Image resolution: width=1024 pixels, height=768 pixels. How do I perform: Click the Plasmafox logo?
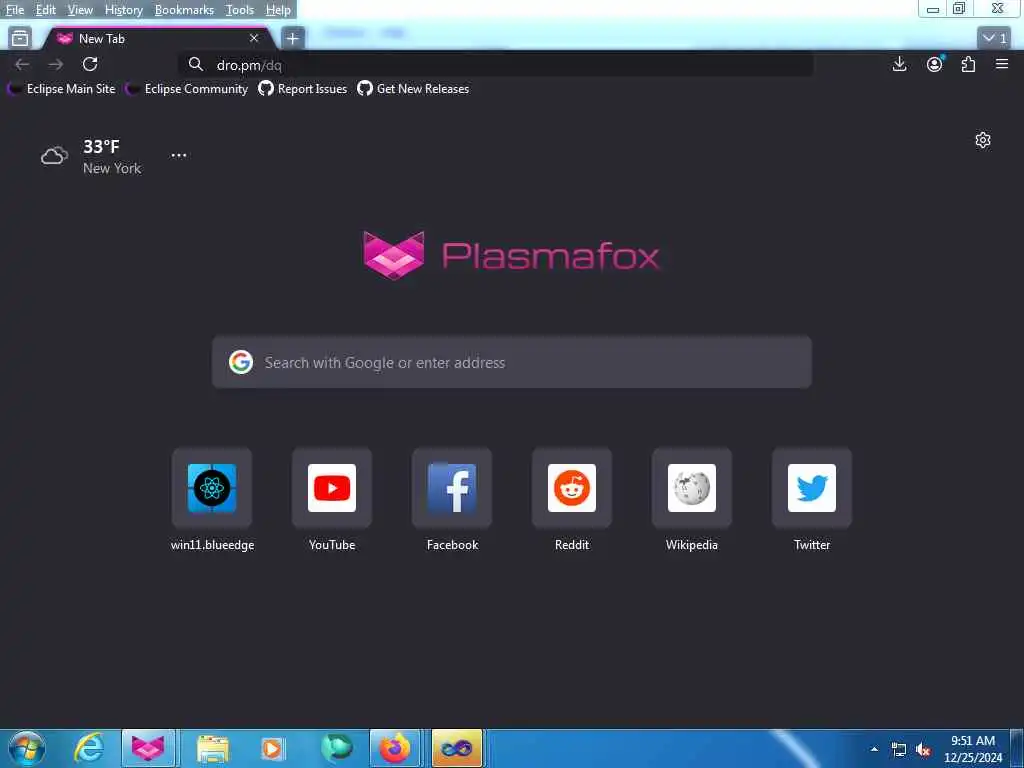point(511,255)
